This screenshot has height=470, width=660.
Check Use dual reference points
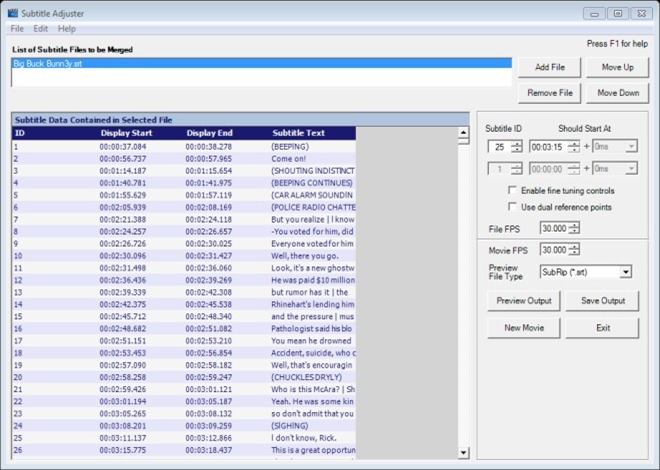512,207
